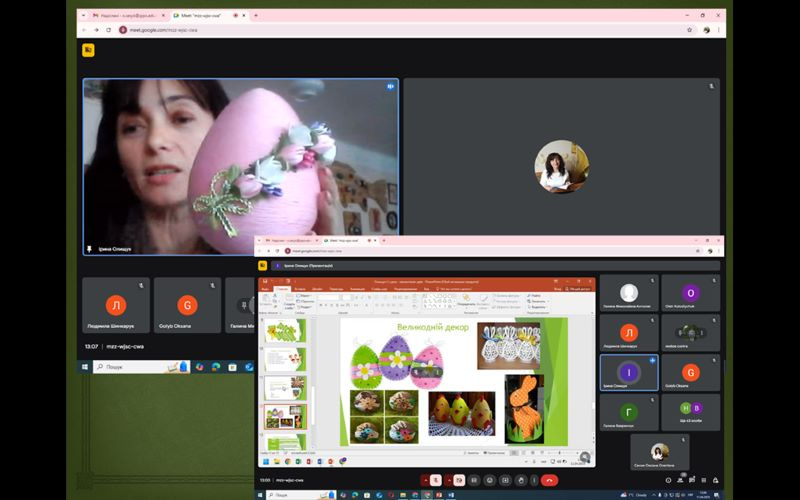Click the yellow Meet icon in front window

[262, 265]
